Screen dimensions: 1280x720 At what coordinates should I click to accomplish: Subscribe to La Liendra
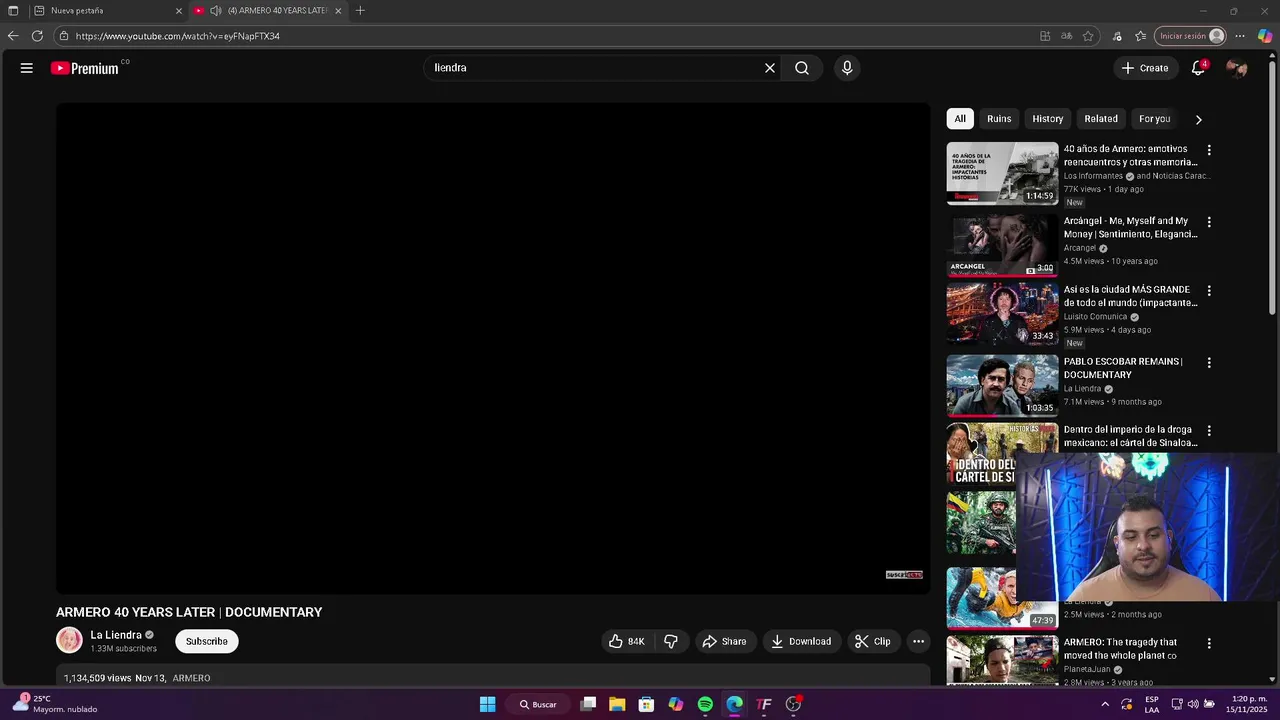tap(207, 641)
